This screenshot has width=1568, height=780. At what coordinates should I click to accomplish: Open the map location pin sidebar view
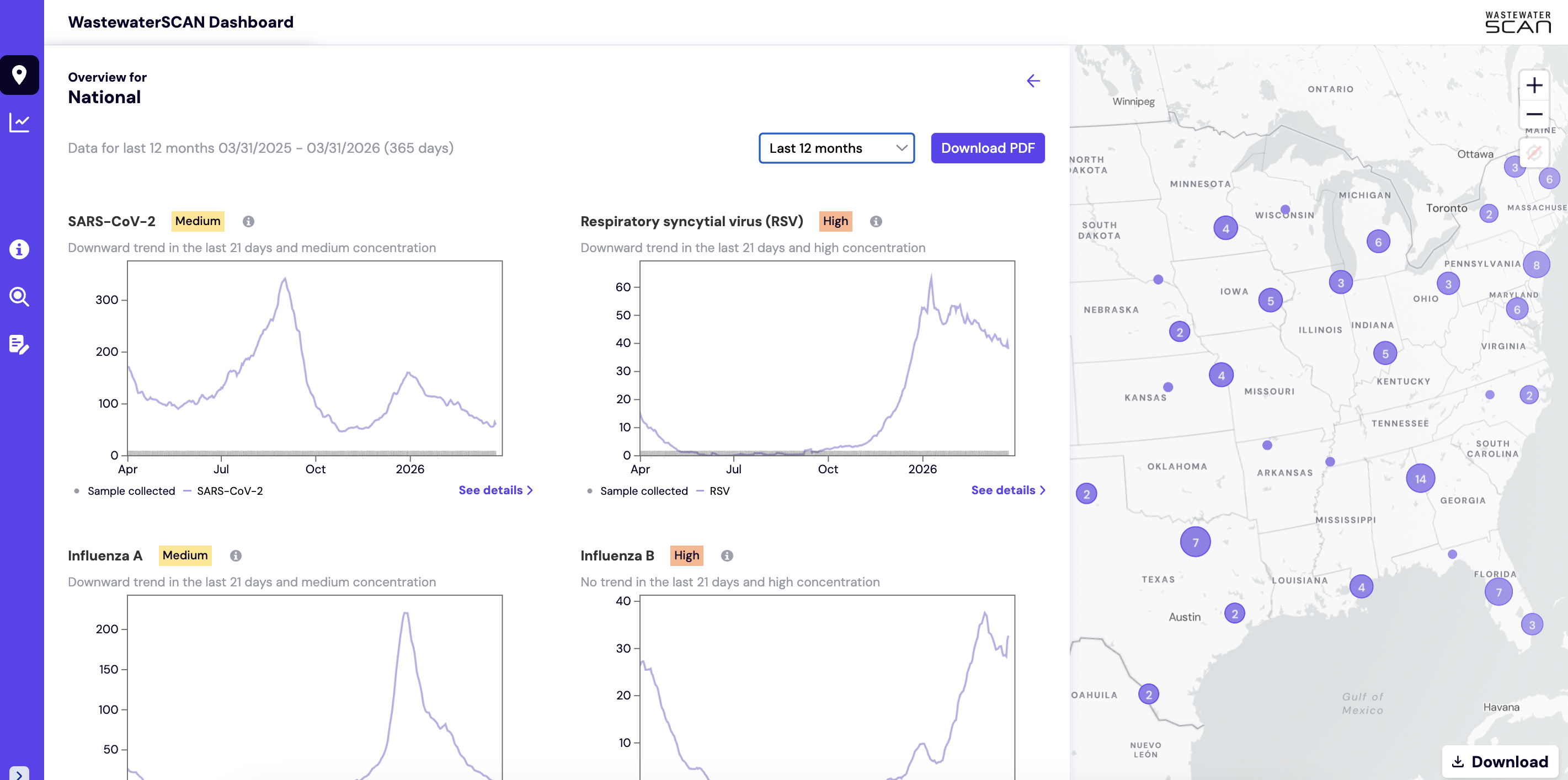(19, 75)
